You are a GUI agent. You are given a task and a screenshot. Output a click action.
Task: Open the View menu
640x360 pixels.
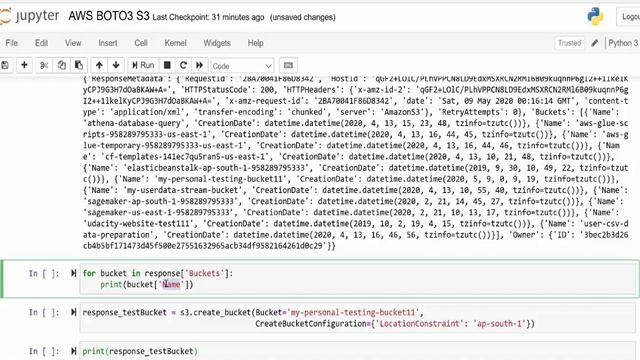click(73, 43)
